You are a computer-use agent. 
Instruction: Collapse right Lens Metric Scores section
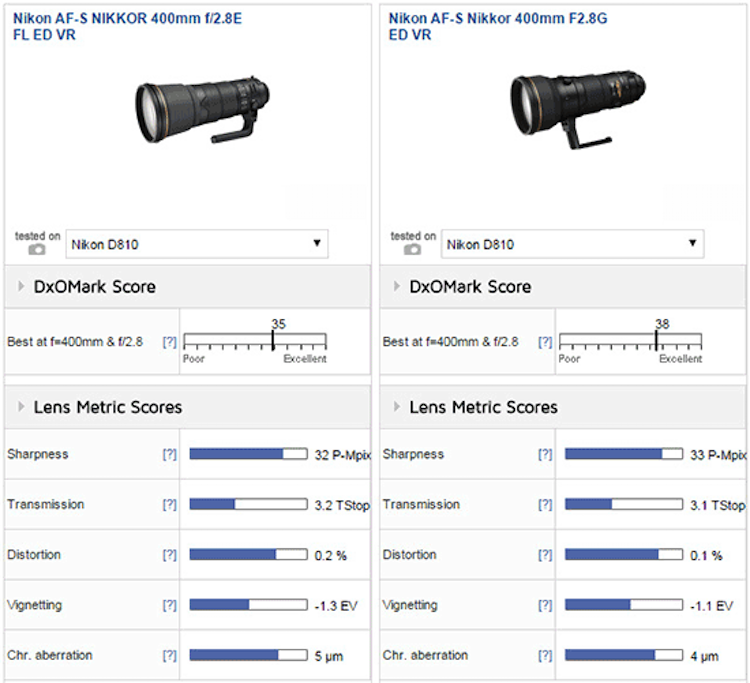[x=397, y=407]
